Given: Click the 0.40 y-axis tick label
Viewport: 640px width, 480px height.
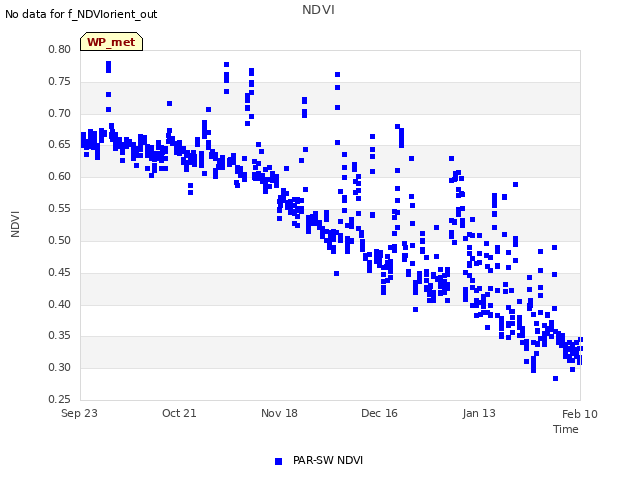Looking at the screenshot, I should (60, 304).
